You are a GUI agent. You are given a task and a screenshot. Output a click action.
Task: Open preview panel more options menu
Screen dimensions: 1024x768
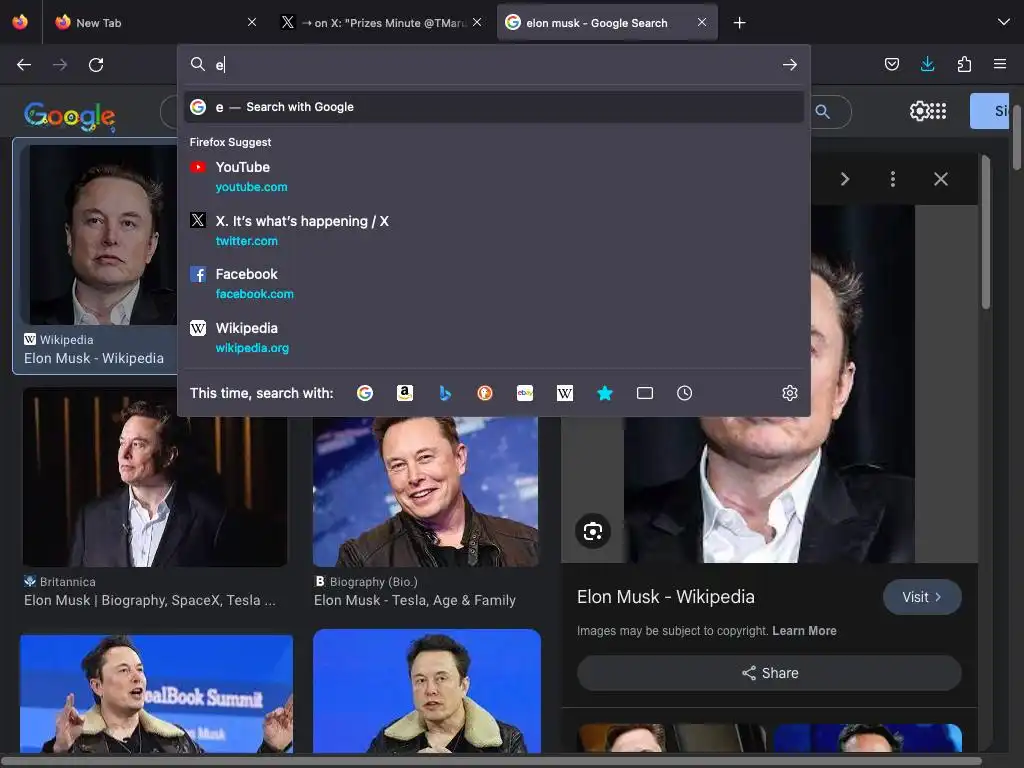[893, 179]
